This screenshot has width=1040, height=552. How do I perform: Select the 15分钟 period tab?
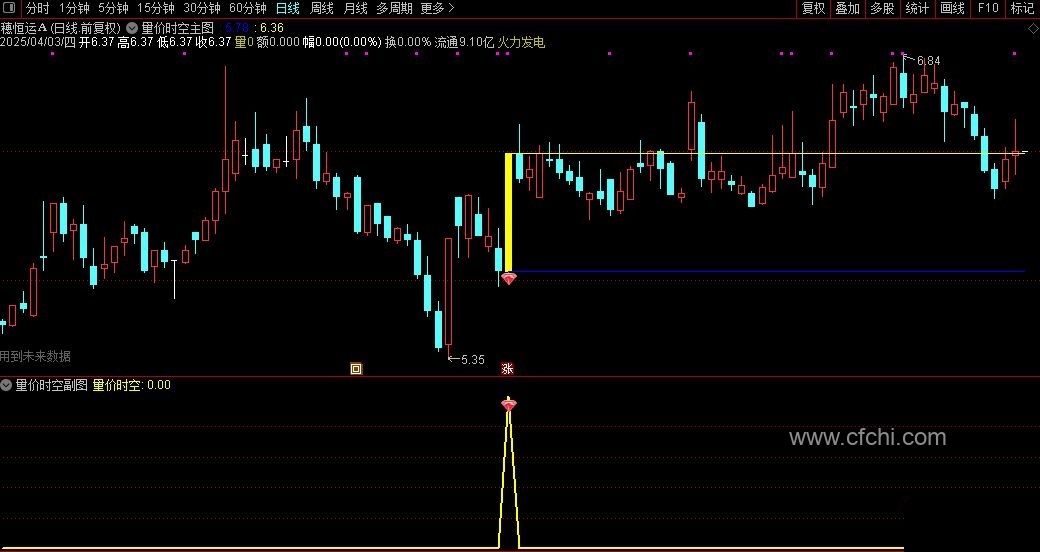point(155,8)
